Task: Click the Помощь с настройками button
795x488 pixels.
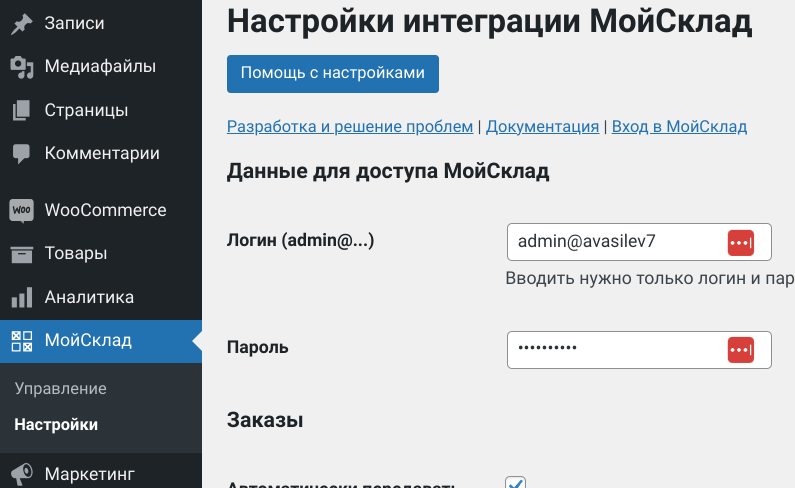Action: click(x=333, y=74)
